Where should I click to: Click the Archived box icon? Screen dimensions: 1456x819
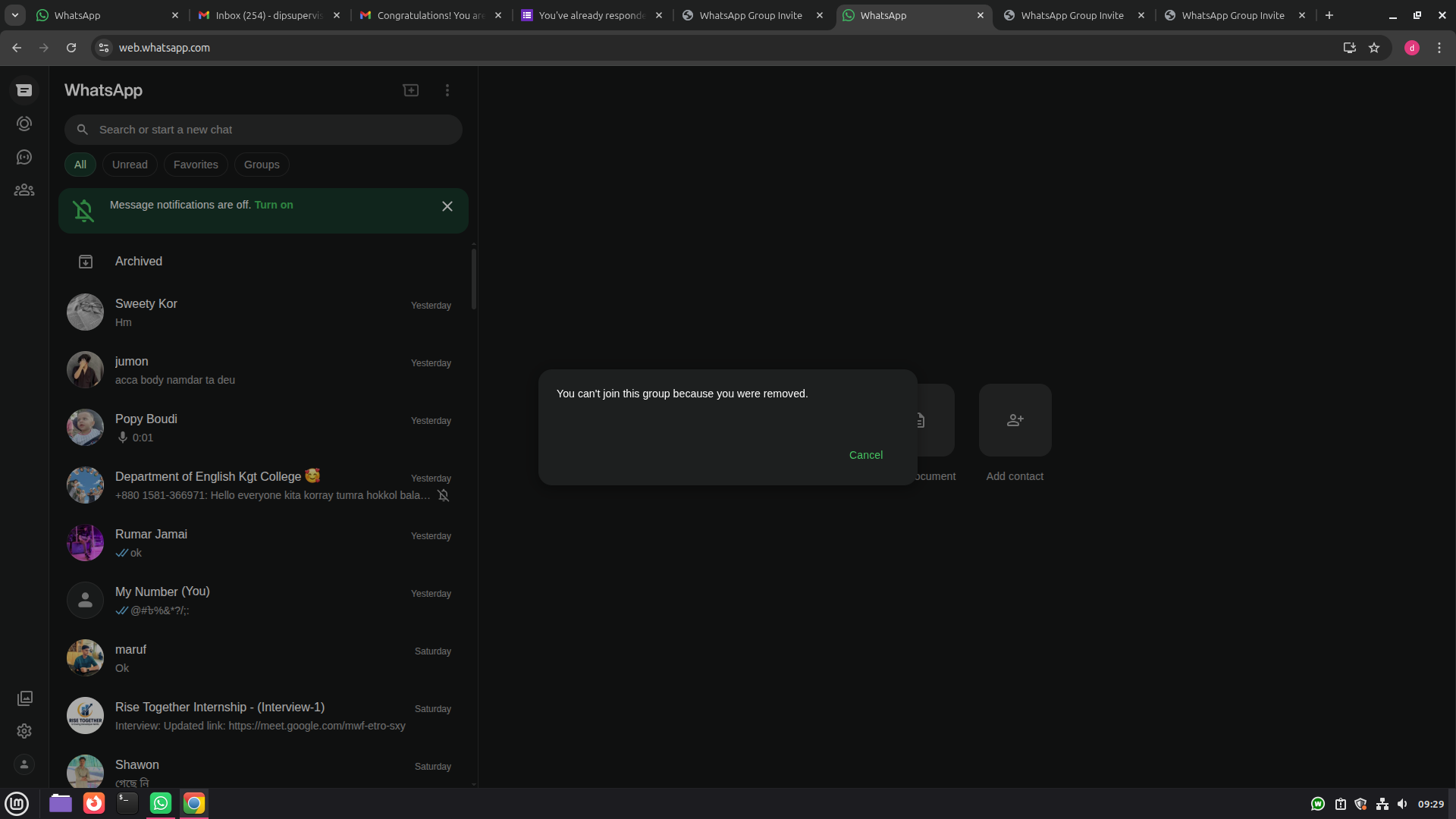point(86,262)
